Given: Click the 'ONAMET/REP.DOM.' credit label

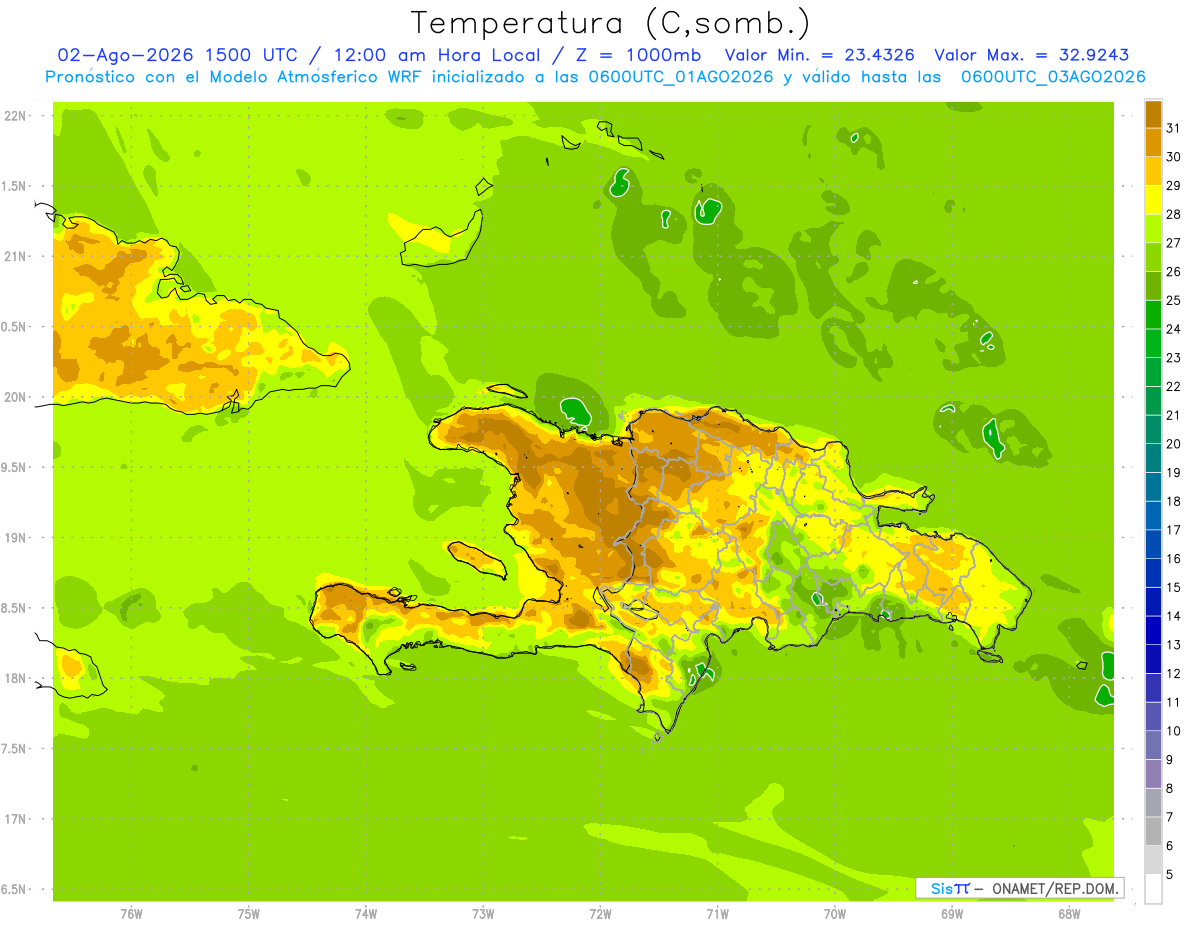Looking at the screenshot, I should pyautogui.click(x=1054, y=888).
